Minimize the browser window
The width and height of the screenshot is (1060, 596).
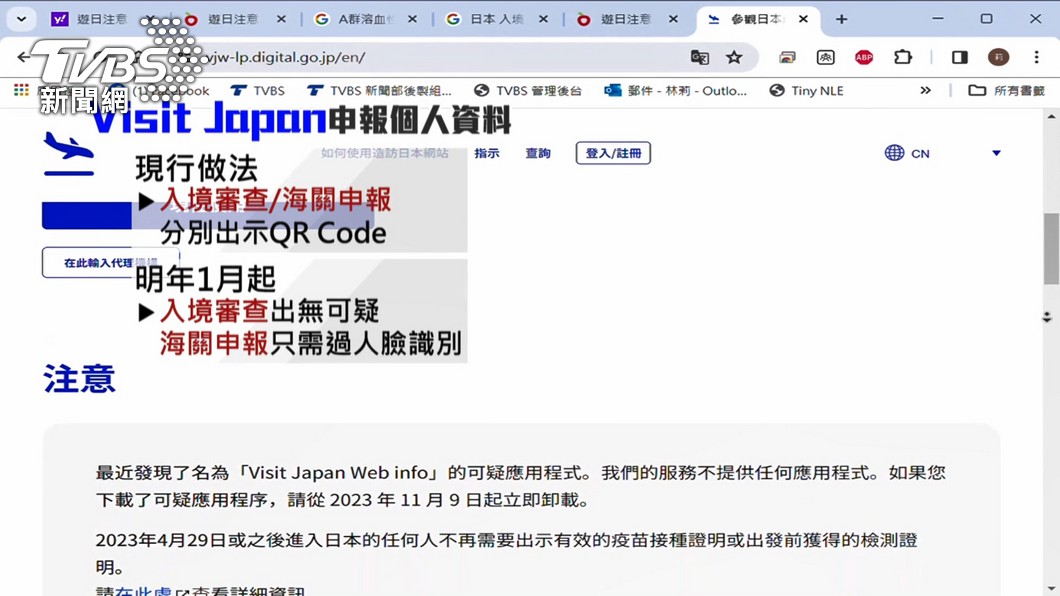click(x=938, y=19)
